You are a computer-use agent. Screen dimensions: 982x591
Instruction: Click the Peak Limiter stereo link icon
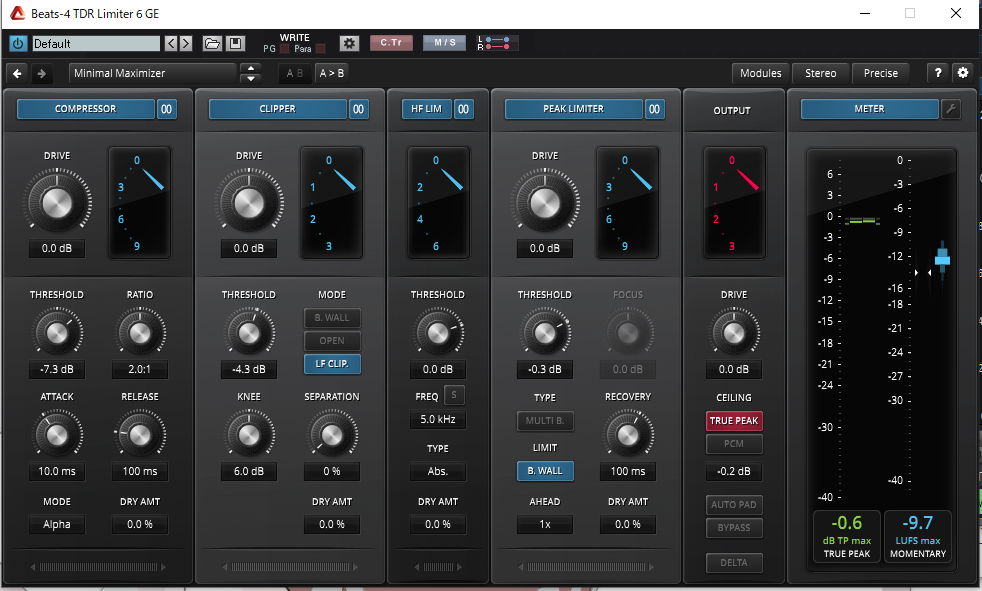pyautogui.click(x=654, y=109)
